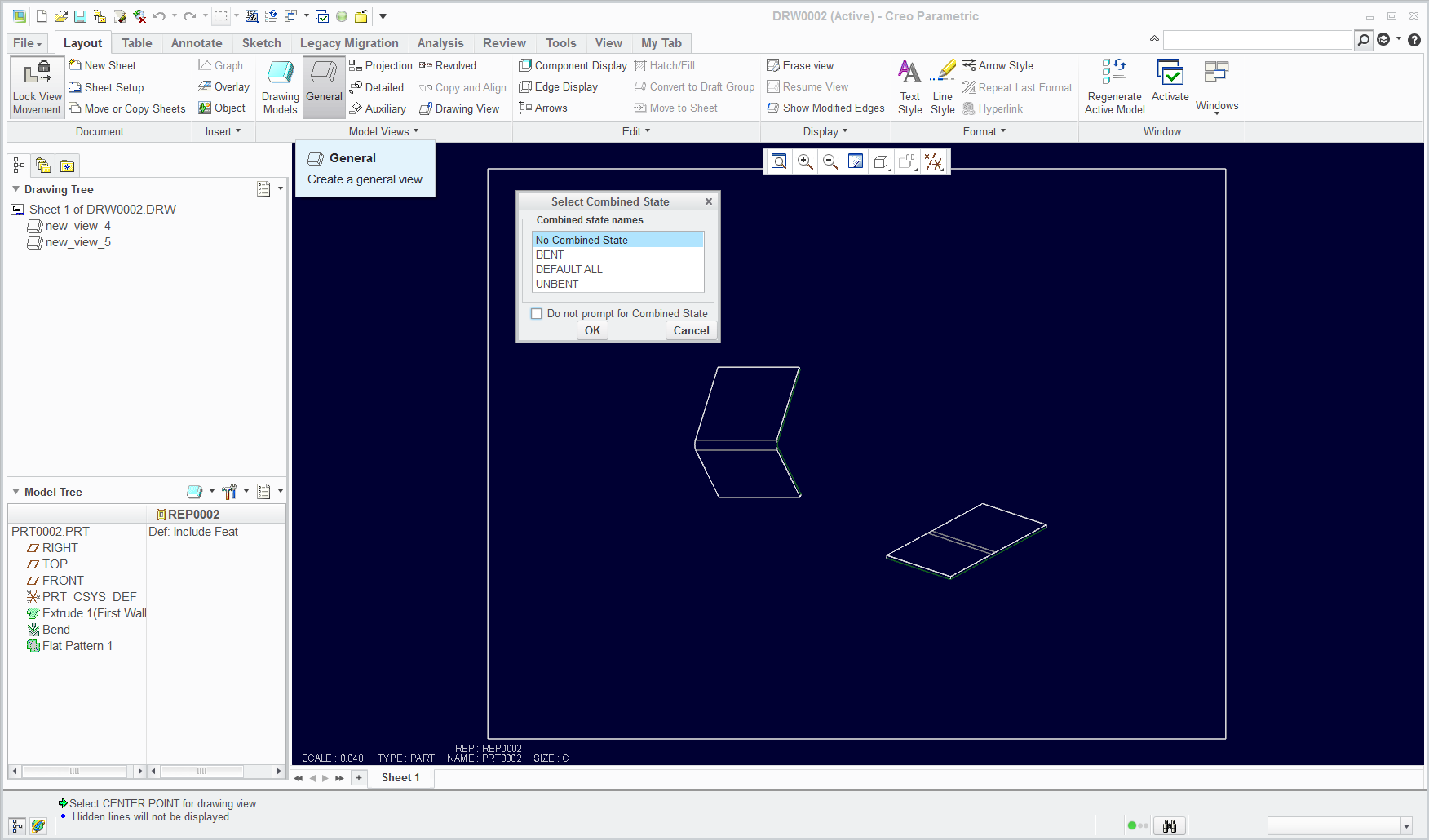Screen dimensions: 1429x840
Task: Select the UNBENT combined state
Action: click(617, 284)
